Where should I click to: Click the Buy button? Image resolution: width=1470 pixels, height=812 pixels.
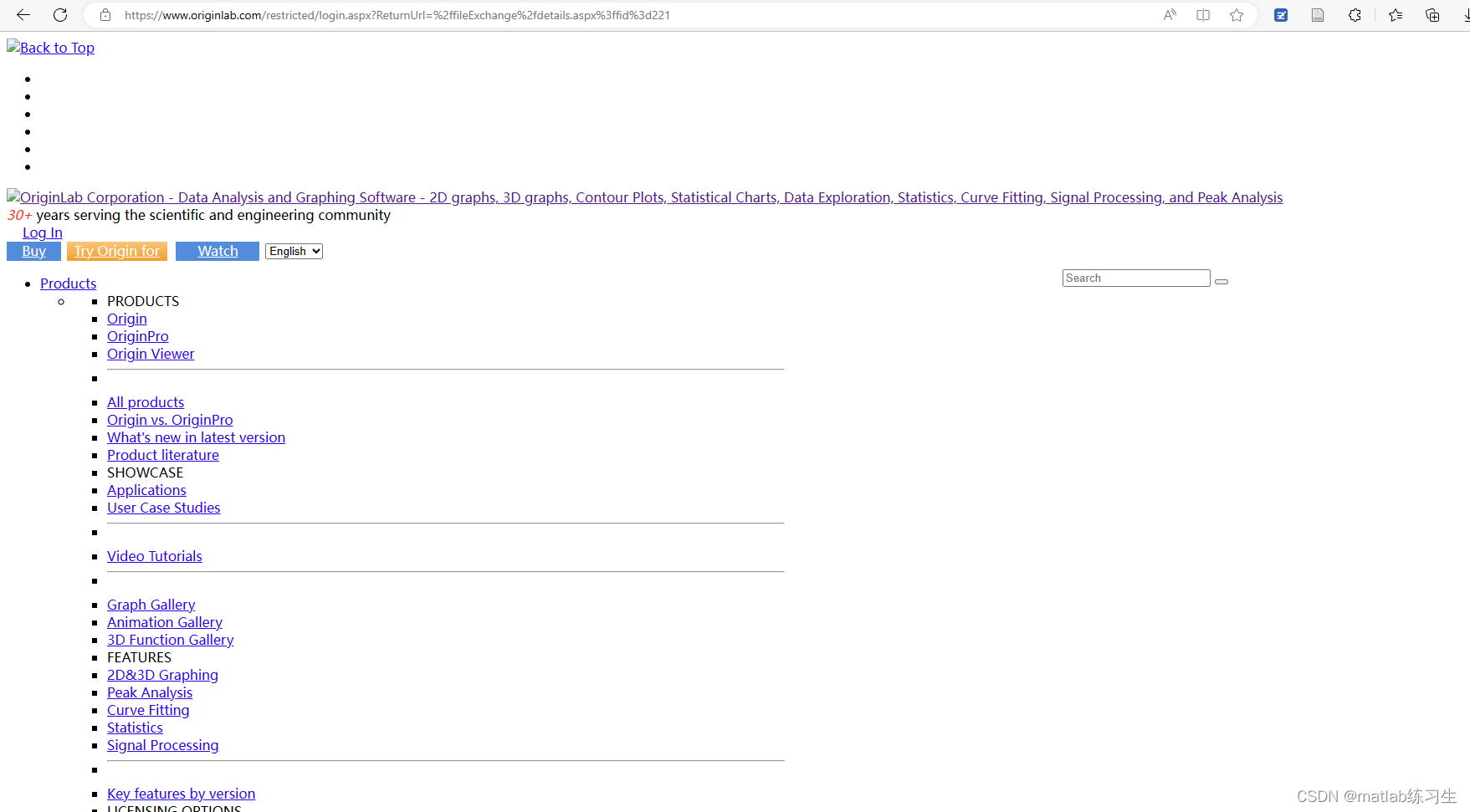click(33, 251)
